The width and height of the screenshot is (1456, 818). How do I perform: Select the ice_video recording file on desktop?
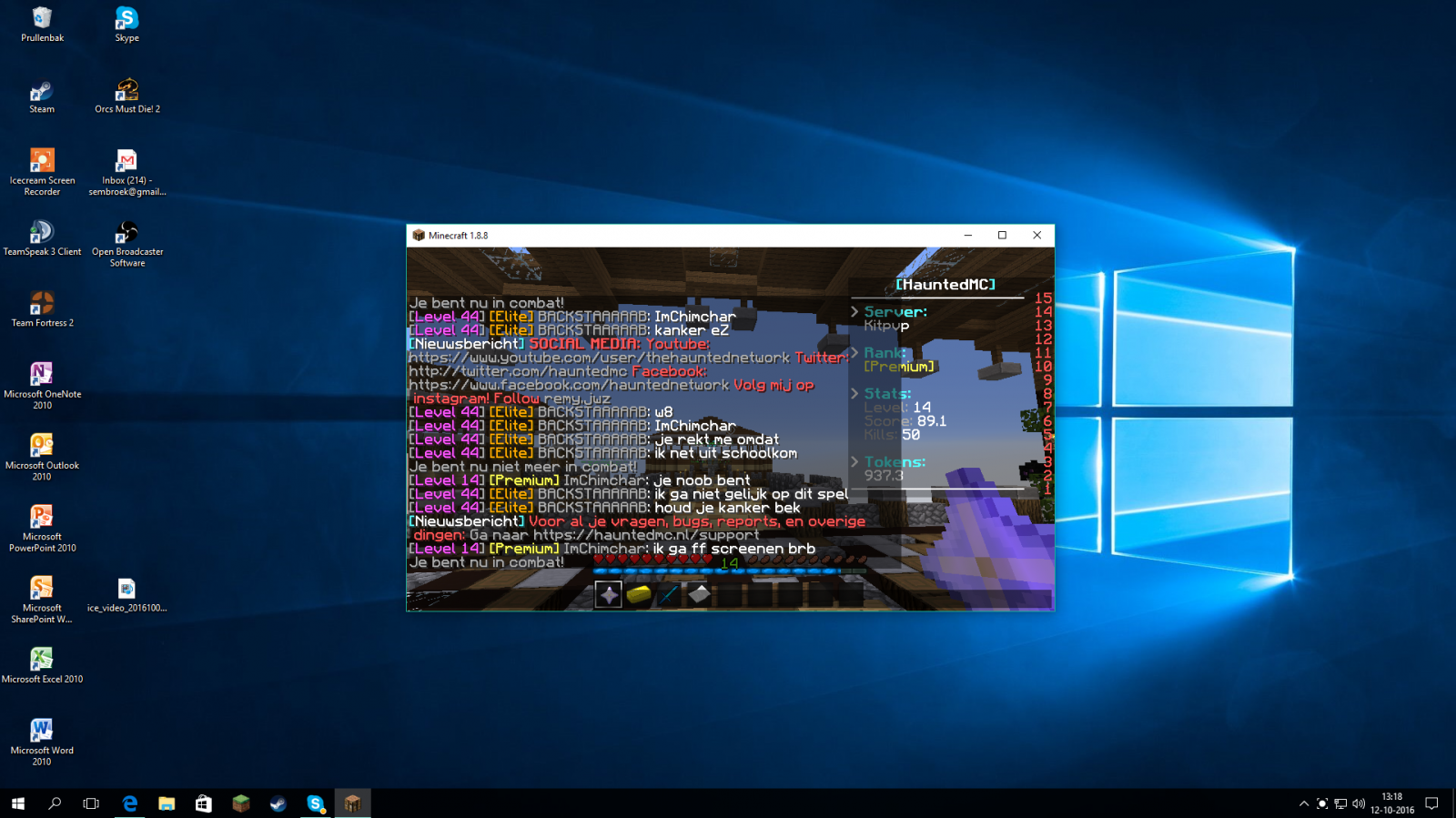[126, 594]
